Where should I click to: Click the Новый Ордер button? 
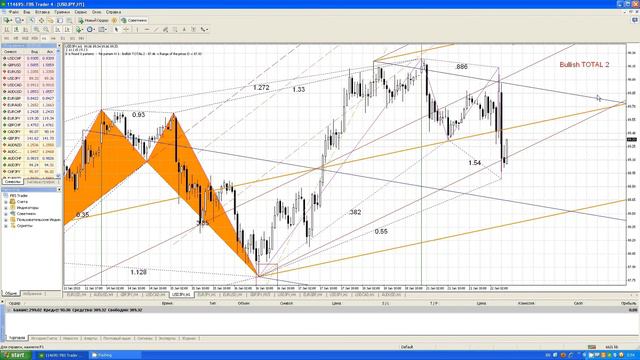(x=93, y=20)
